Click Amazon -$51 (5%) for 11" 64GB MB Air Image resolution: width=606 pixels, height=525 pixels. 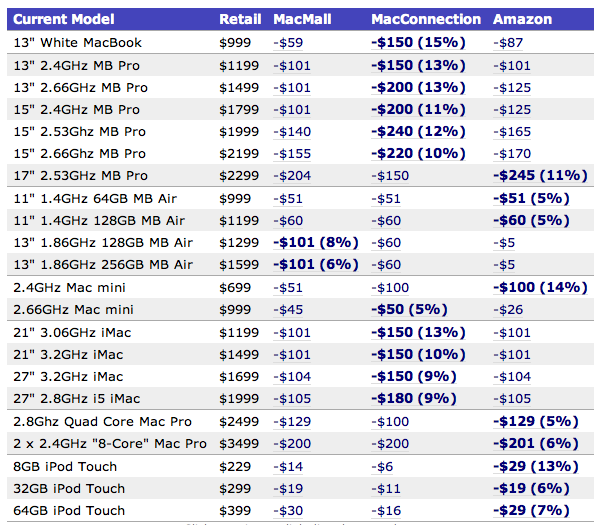pyautogui.click(x=531, y=198)
